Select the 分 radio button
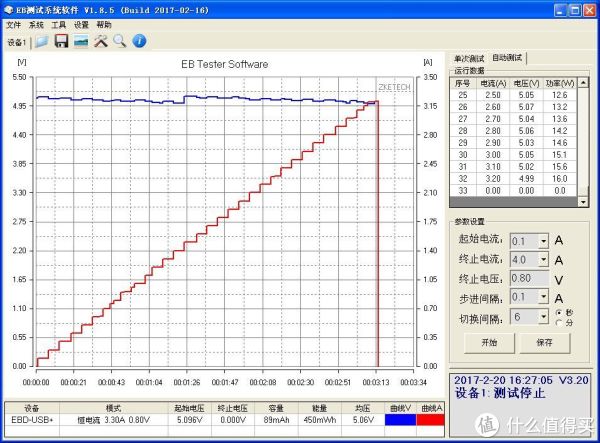Screen dimensions: 600x443 coord(559,322)
